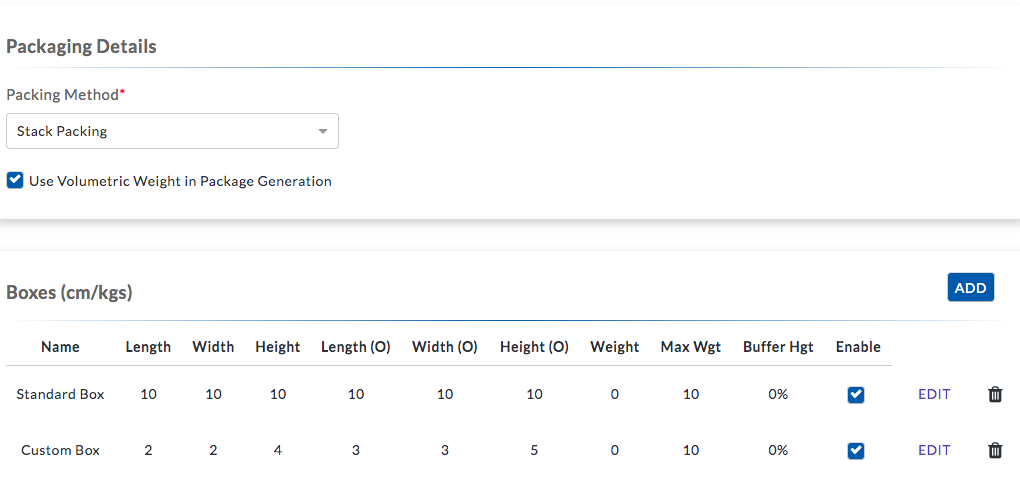Uncheck Use Volumetric Weight in Package Generation

[x=15, y=181]
